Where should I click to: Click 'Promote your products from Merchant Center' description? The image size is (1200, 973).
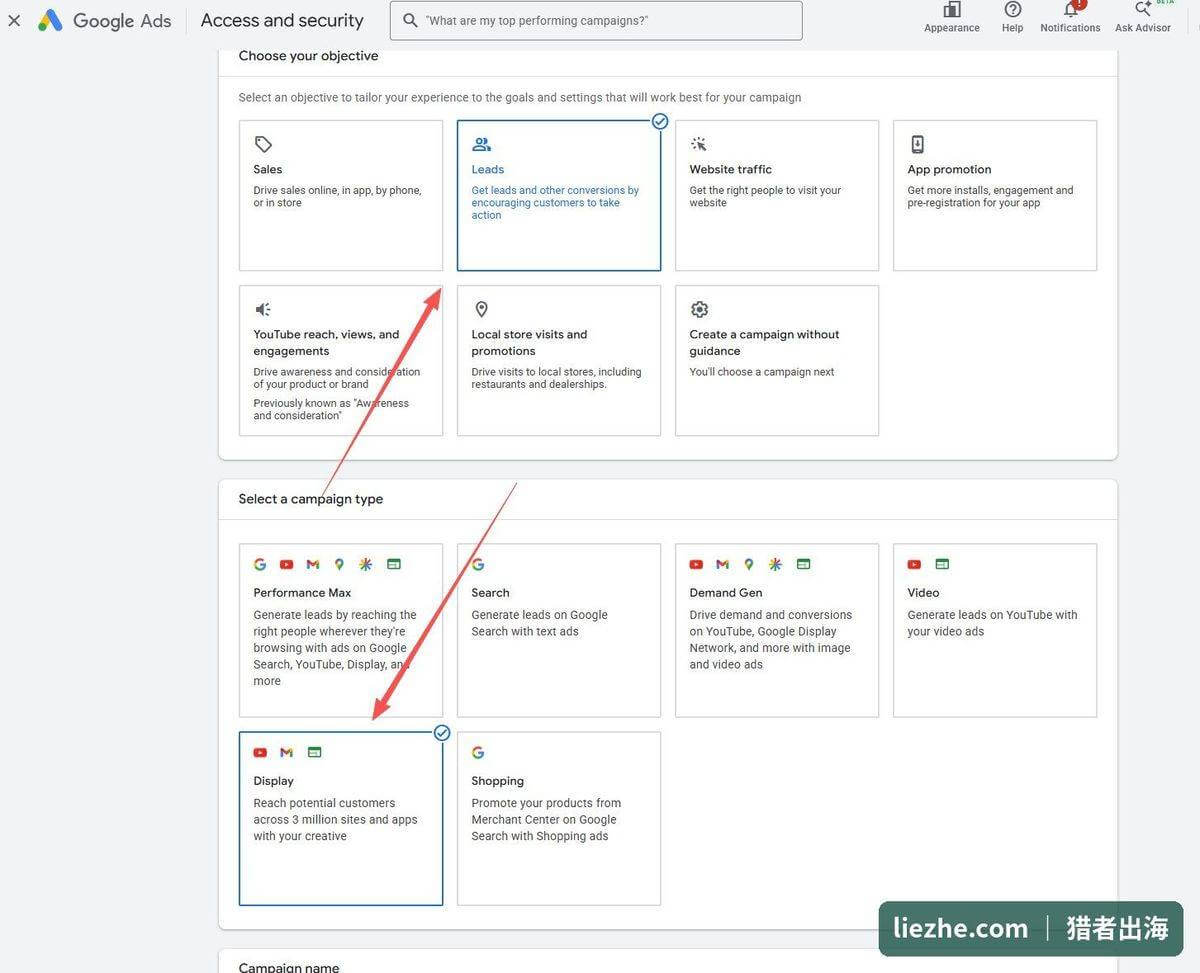click(x=546, y=819)
